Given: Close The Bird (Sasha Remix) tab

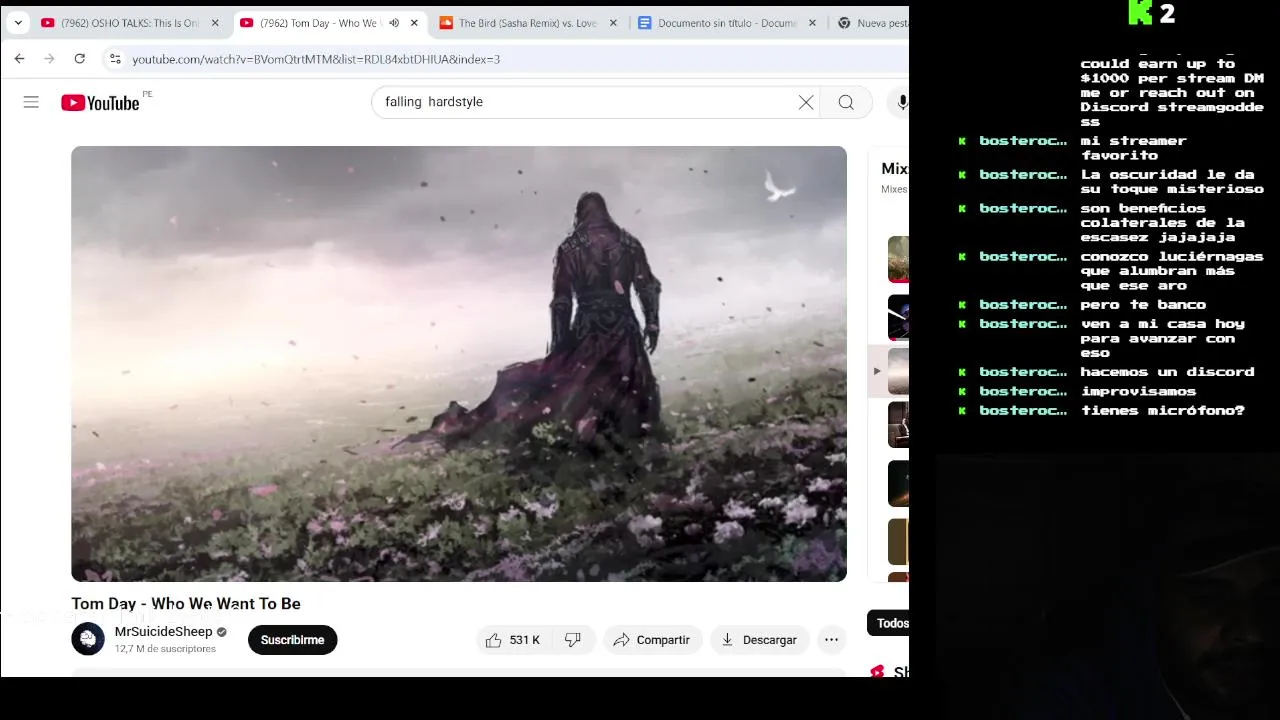Looking at the screenshot, I should click(613, 23).
